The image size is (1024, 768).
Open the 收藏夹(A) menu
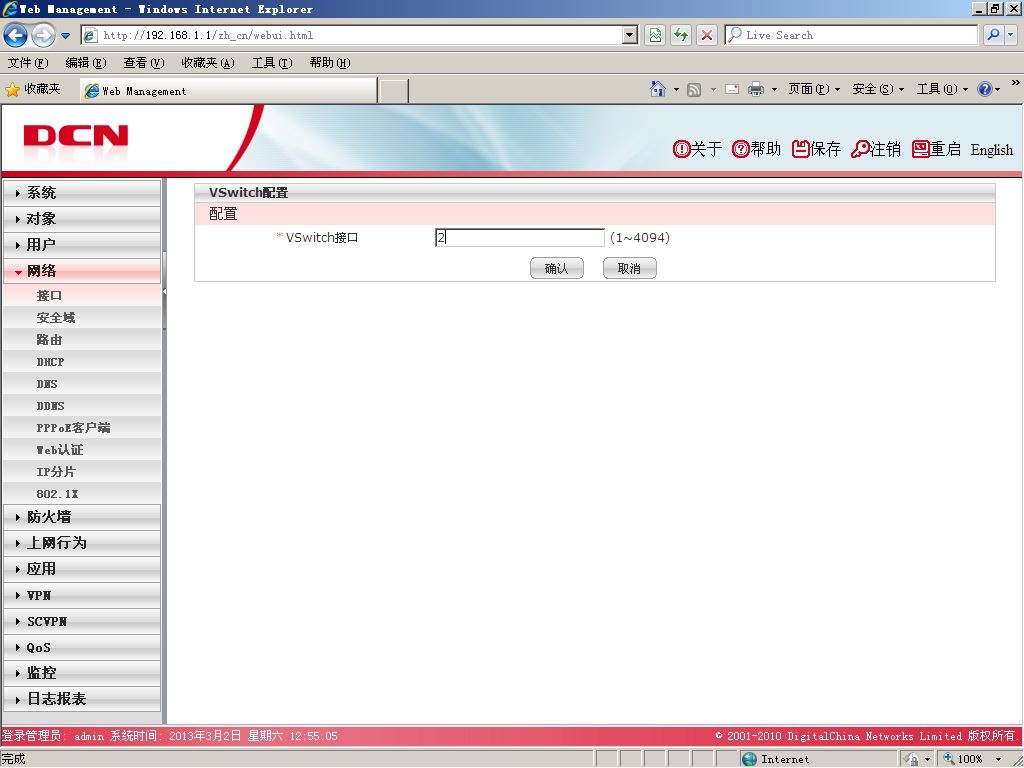[x=208, y=63]
